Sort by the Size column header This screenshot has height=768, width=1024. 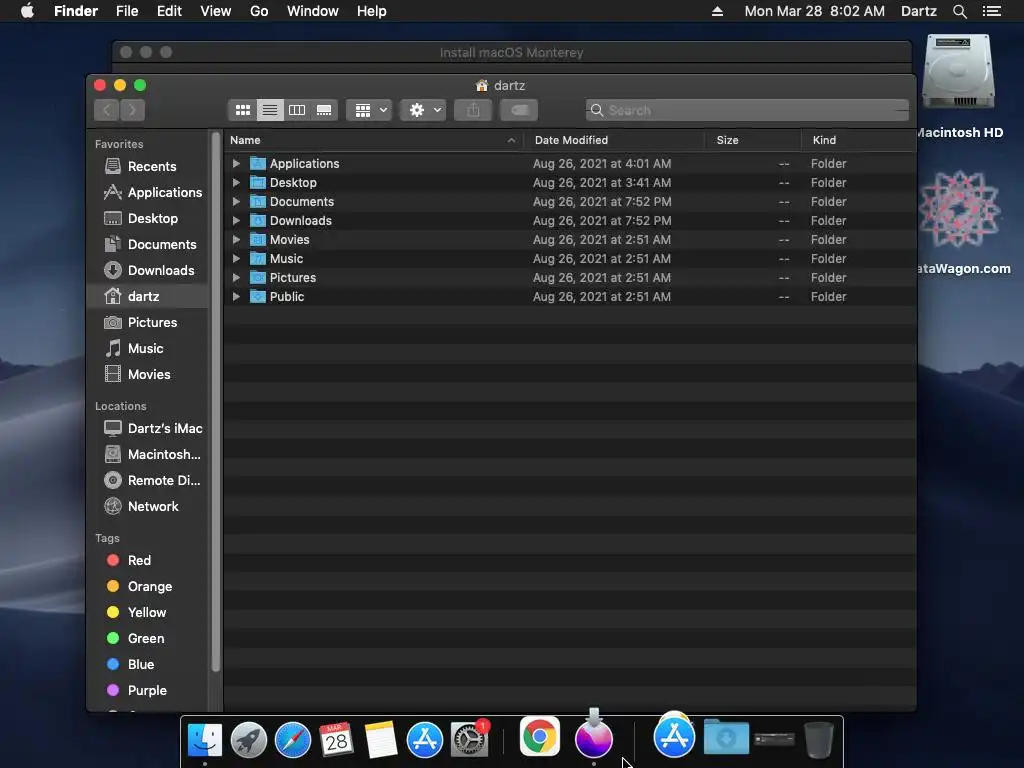[x=753, y=140]
